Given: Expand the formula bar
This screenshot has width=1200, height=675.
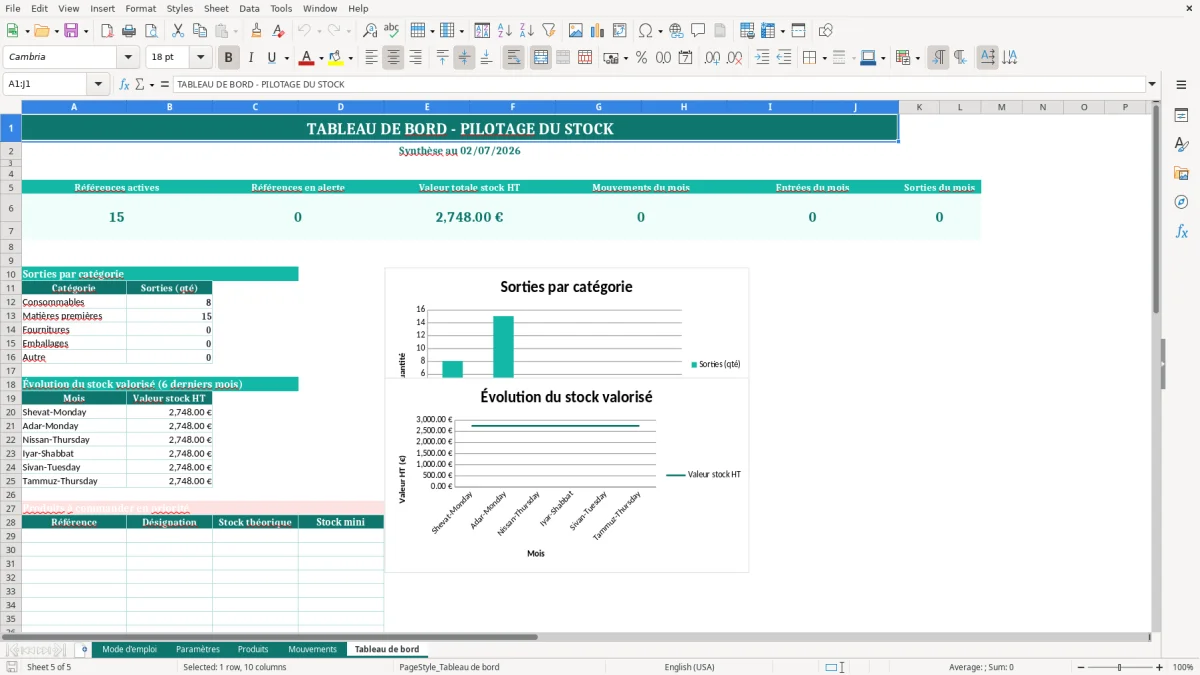Looking at the screenshot, I should point(1152,85).
